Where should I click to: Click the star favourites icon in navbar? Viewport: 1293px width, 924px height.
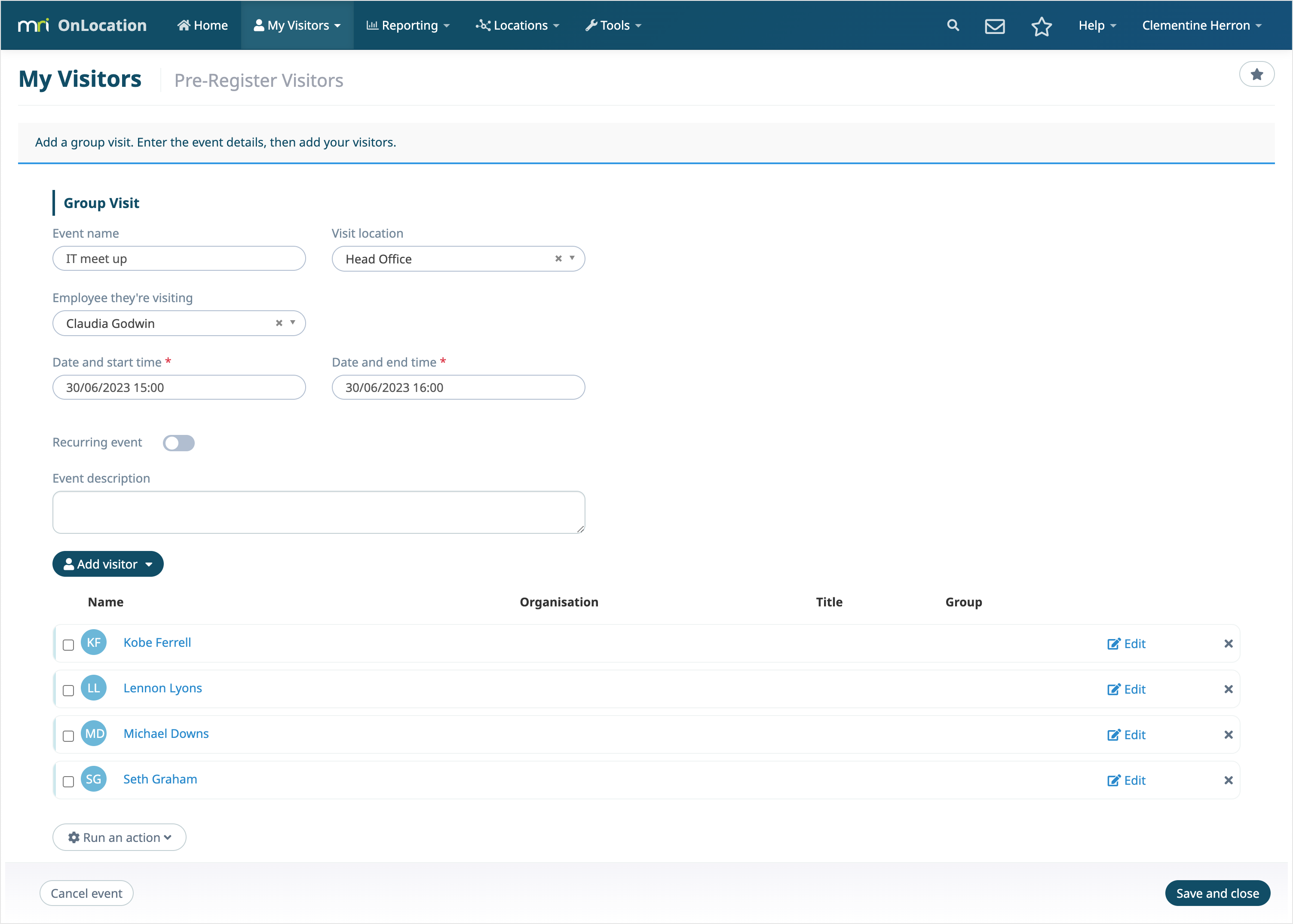tap(1042, 26)
